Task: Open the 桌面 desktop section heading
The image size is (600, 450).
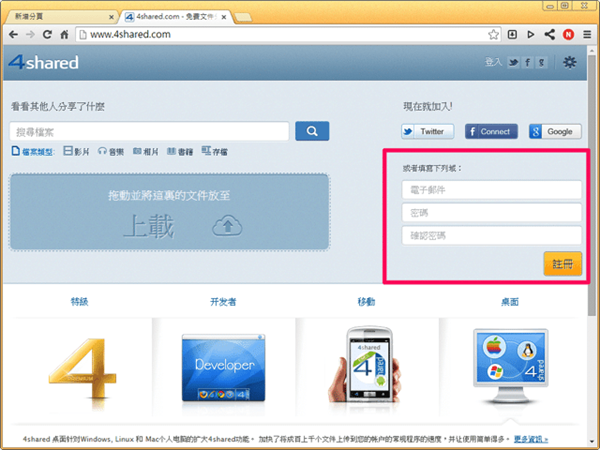Action: (x=510, y=302)
